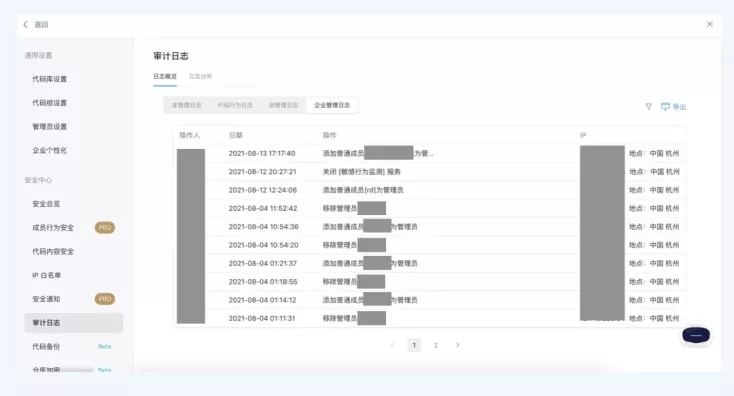734x396 pixels.
Task: Click the date 2021-08-12 12:24:06
Action: point(263,190)
